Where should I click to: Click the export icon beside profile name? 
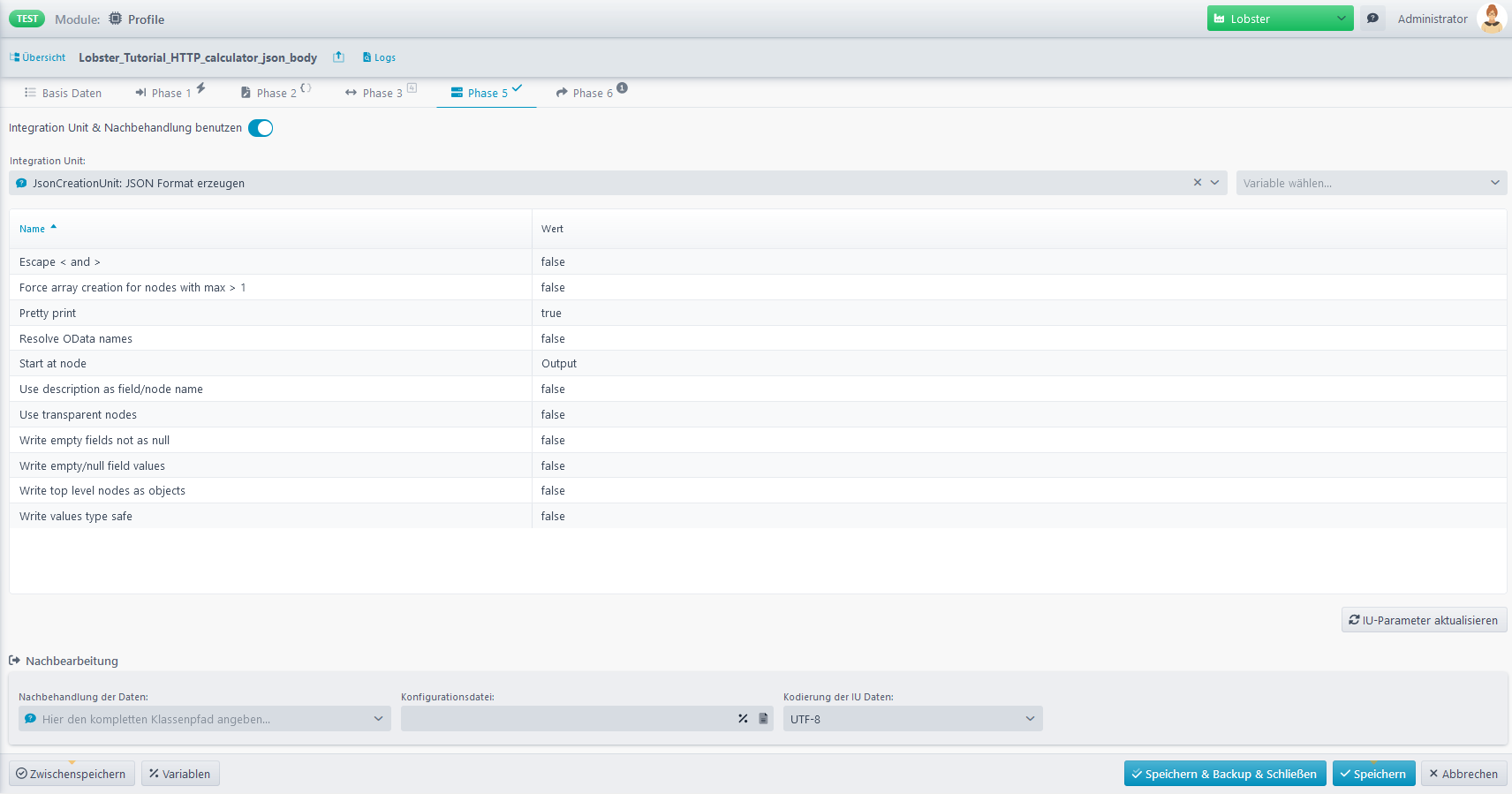(x=338, y=57)
